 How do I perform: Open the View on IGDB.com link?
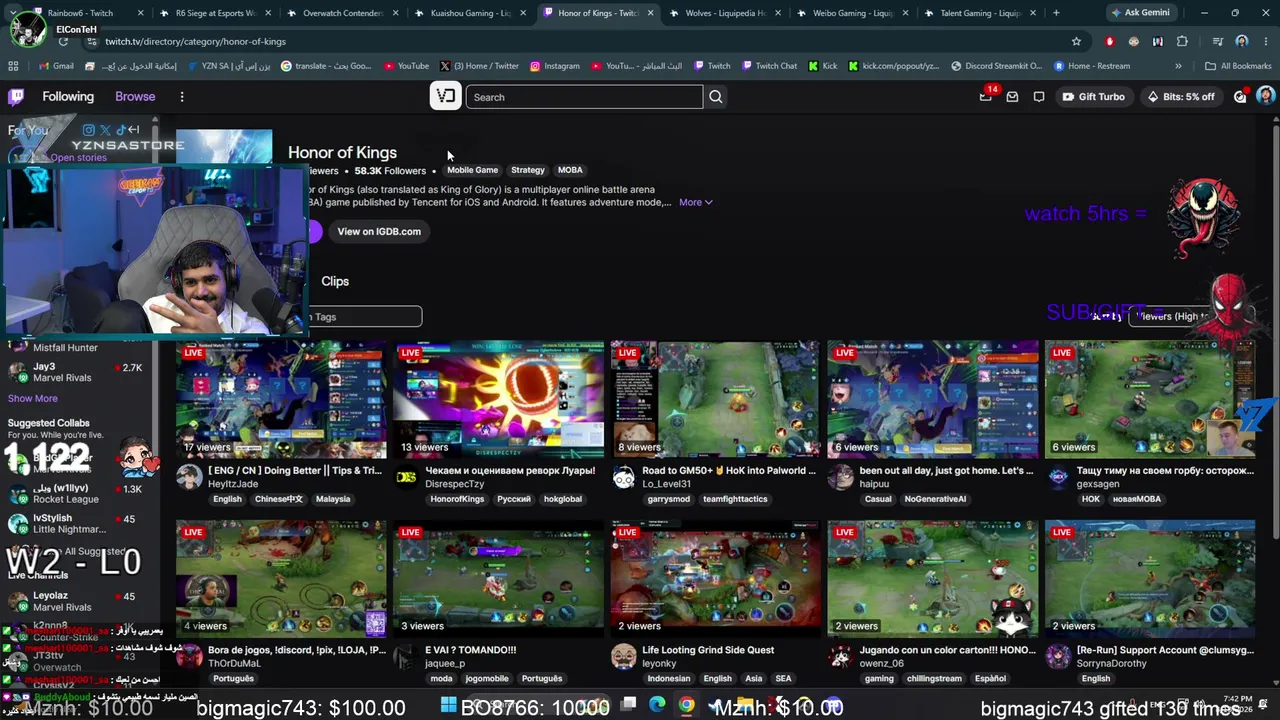point(379,231)
